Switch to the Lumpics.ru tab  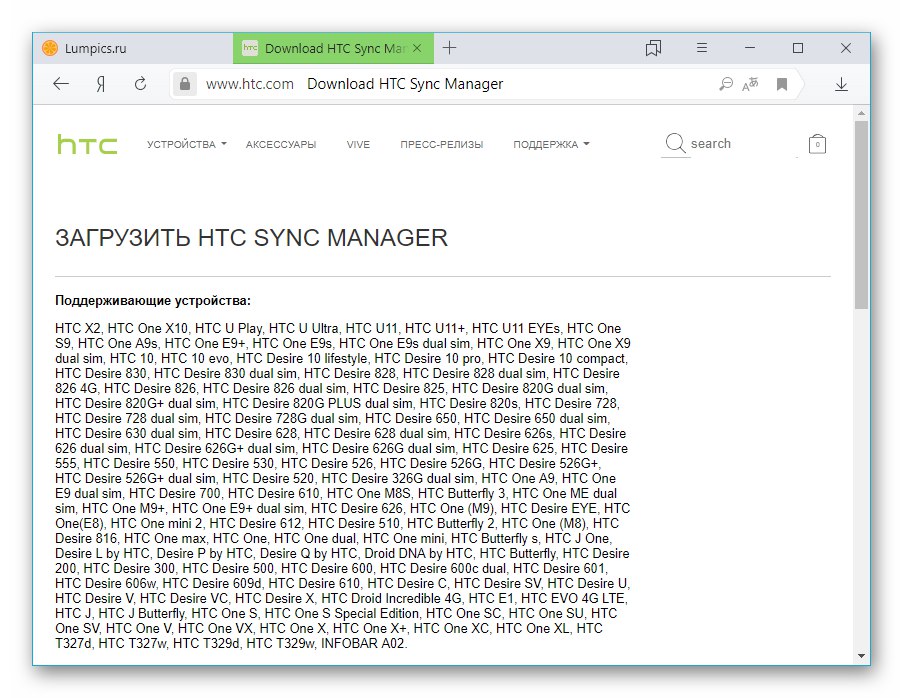(x=132, y=48)
